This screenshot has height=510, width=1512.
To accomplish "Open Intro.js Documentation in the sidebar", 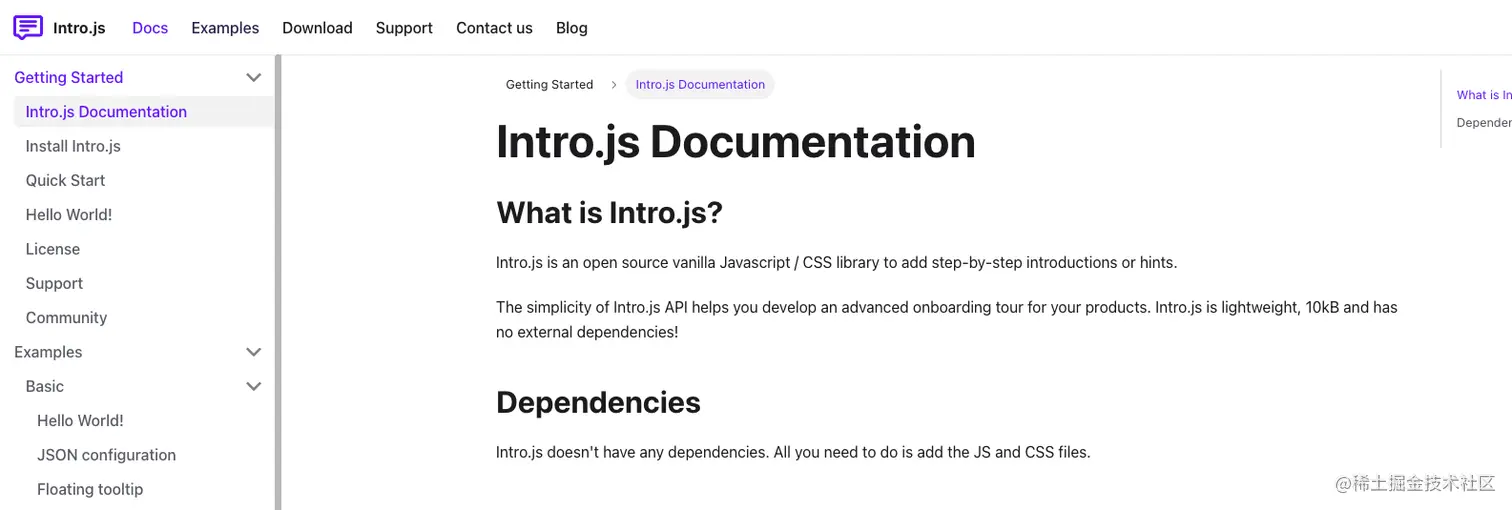I will coord(144,112).
